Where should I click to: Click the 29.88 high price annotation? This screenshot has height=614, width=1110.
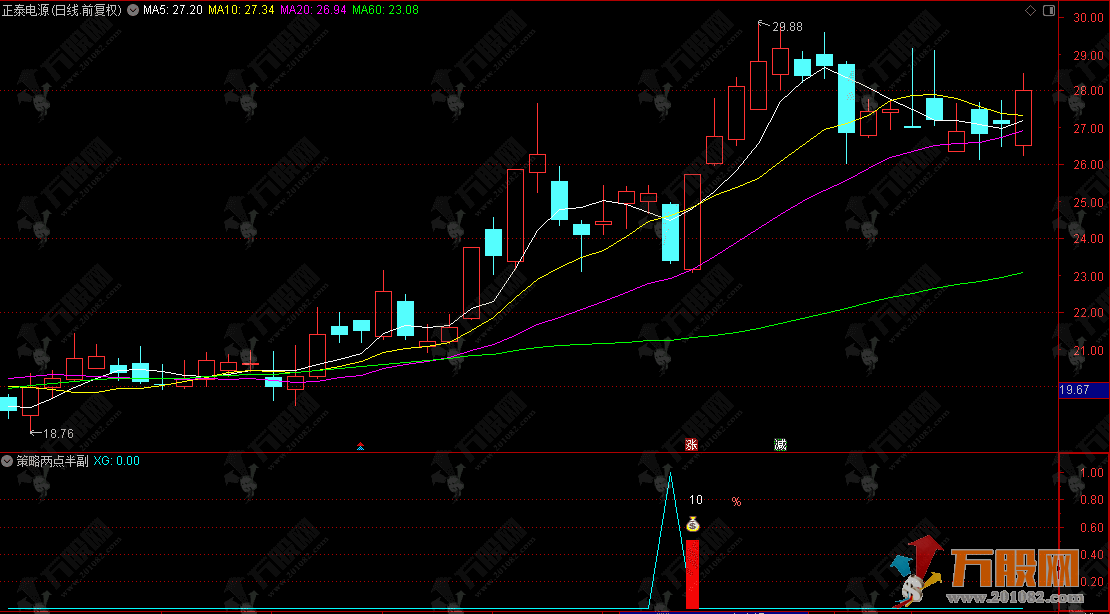[x=788, y=27]
